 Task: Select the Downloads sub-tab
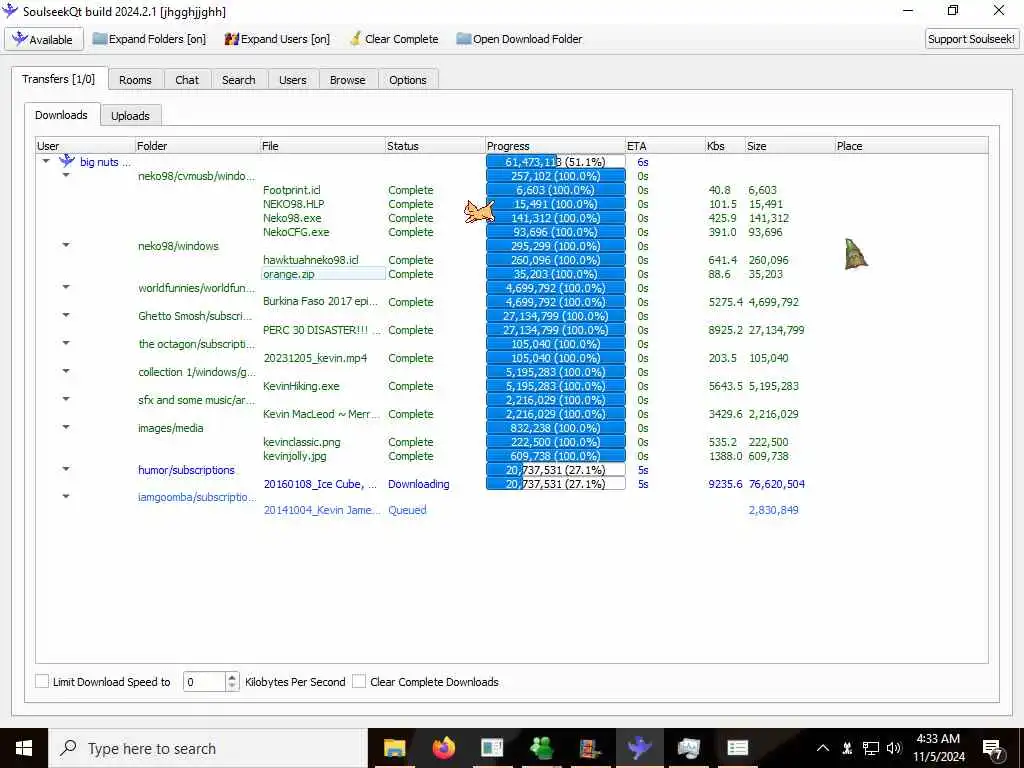[61, 115]
